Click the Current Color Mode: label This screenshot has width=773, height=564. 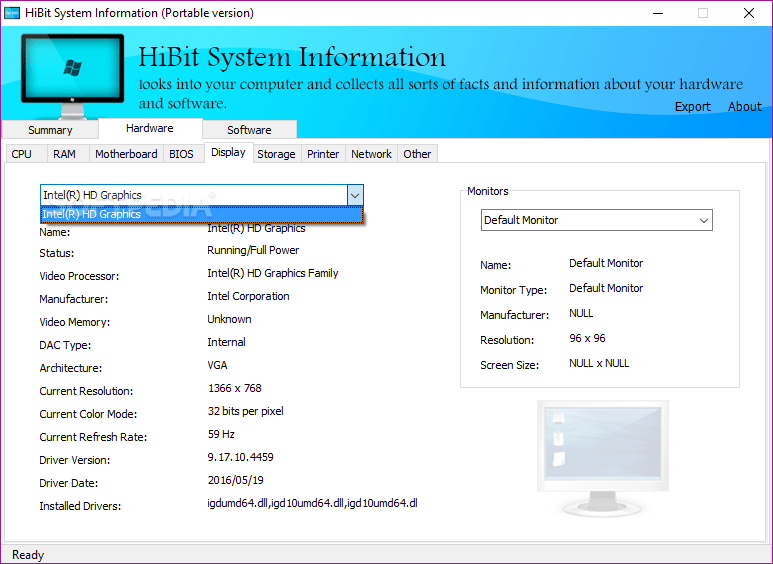pyautogui.click(x=88, y=414)
